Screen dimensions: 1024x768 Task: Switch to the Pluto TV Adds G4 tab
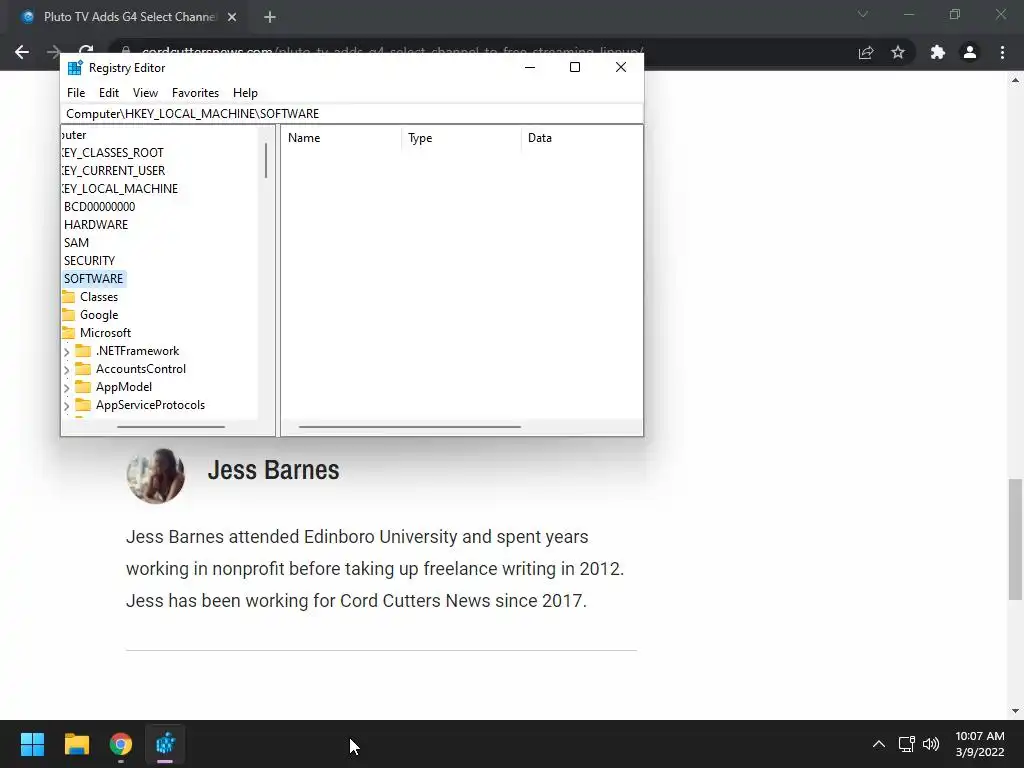click(129, 17)
